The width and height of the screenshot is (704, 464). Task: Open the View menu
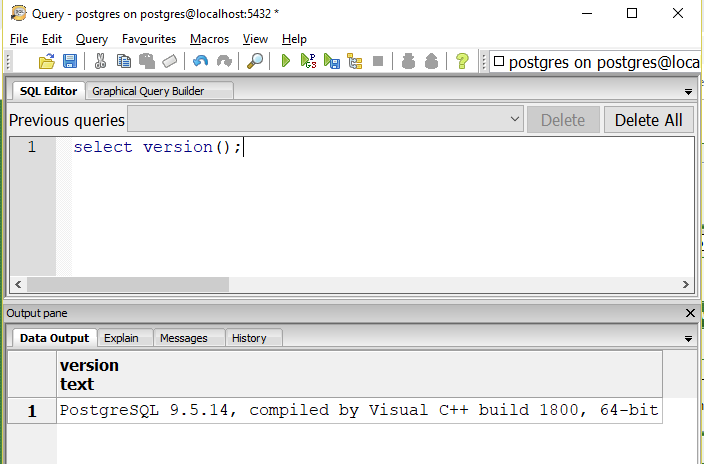click(255, 39)
